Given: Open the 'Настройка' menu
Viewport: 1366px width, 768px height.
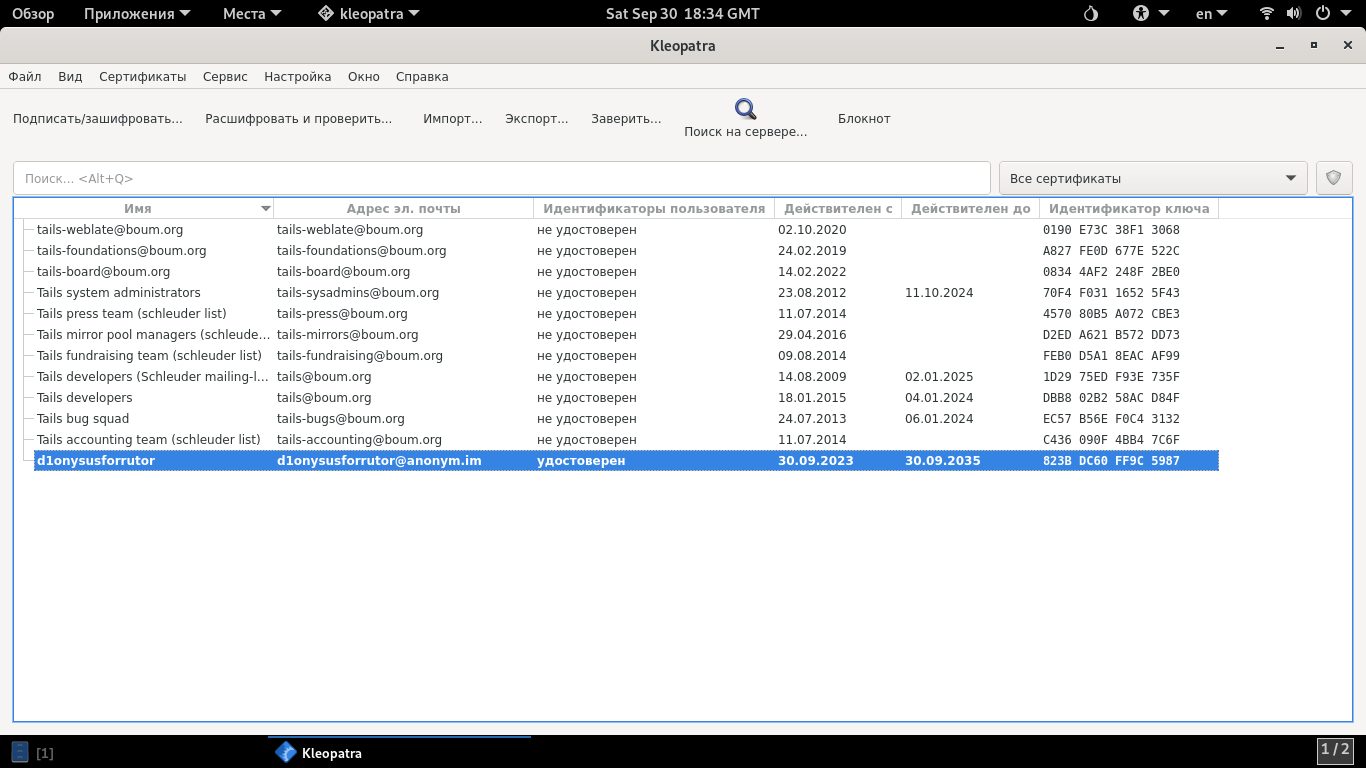Looking at the screenshot, I should coord(297,76).
